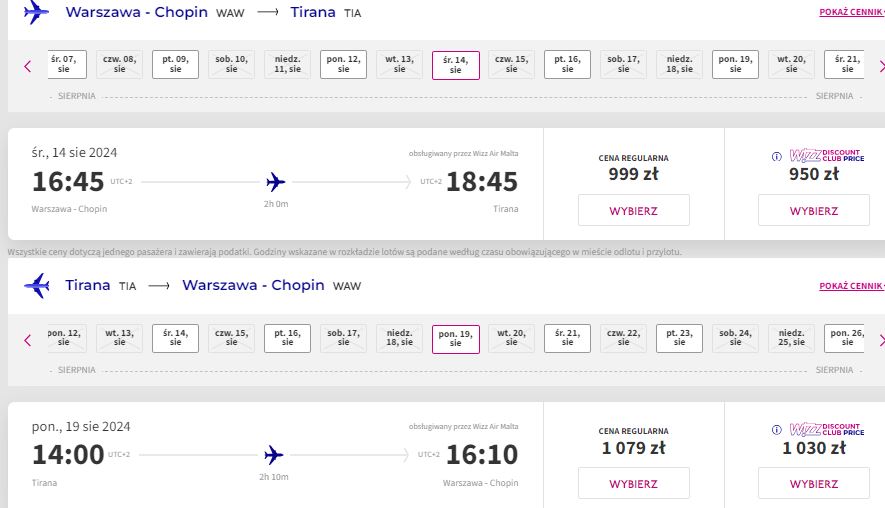Click the outbound airplane icon beside Warszawa - Chopin

[36, 12]
